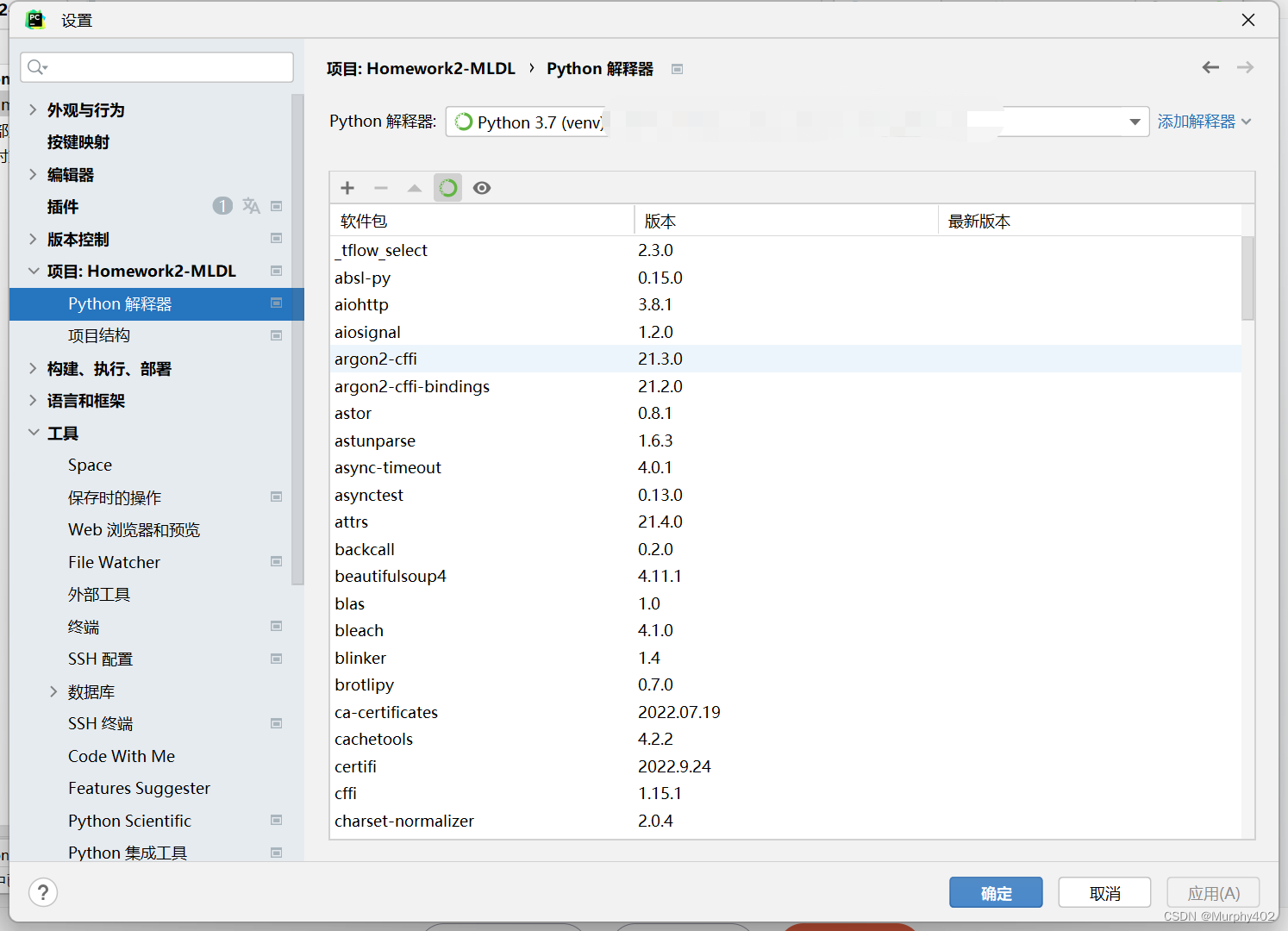Select the certifi package row
The height and width of the screenshot is (931, 1288).
[x=785, y=766]
